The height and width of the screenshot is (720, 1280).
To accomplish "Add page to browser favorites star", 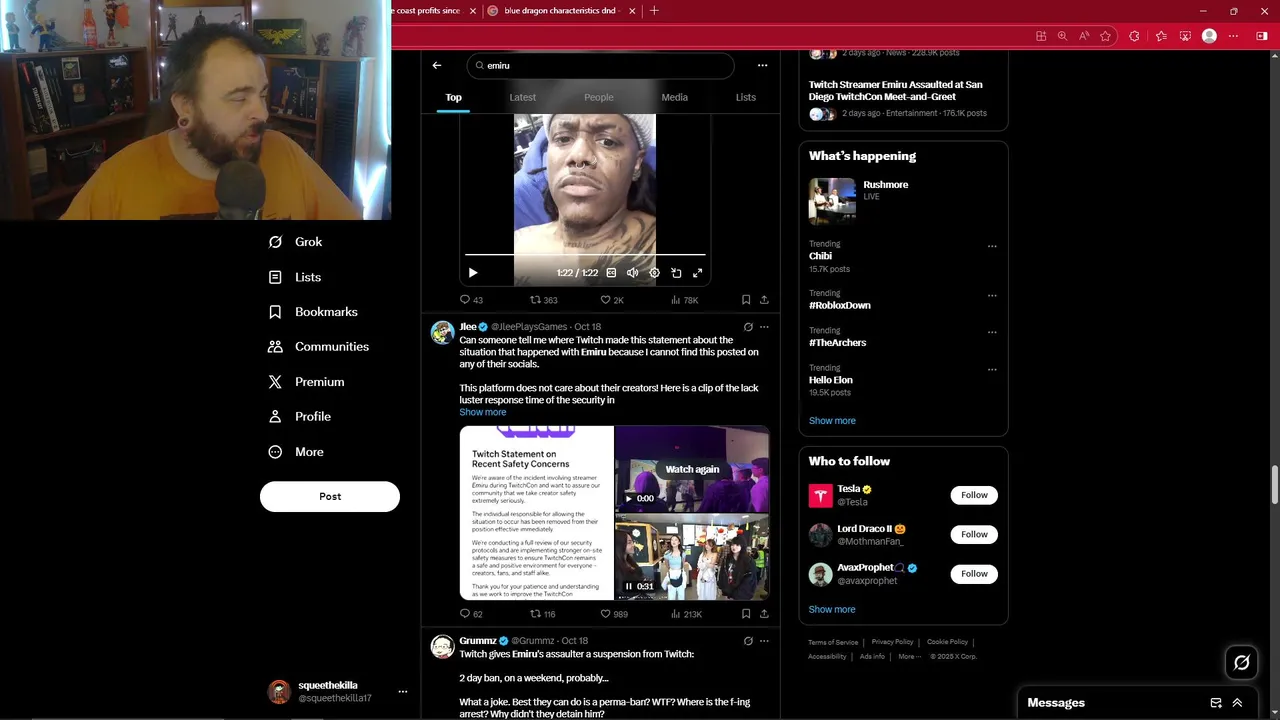I will coord(1106,36).
